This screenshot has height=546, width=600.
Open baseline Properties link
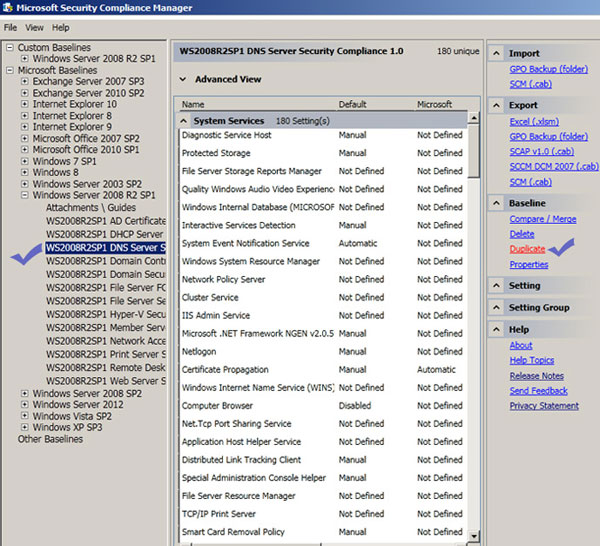pos(529,264)
